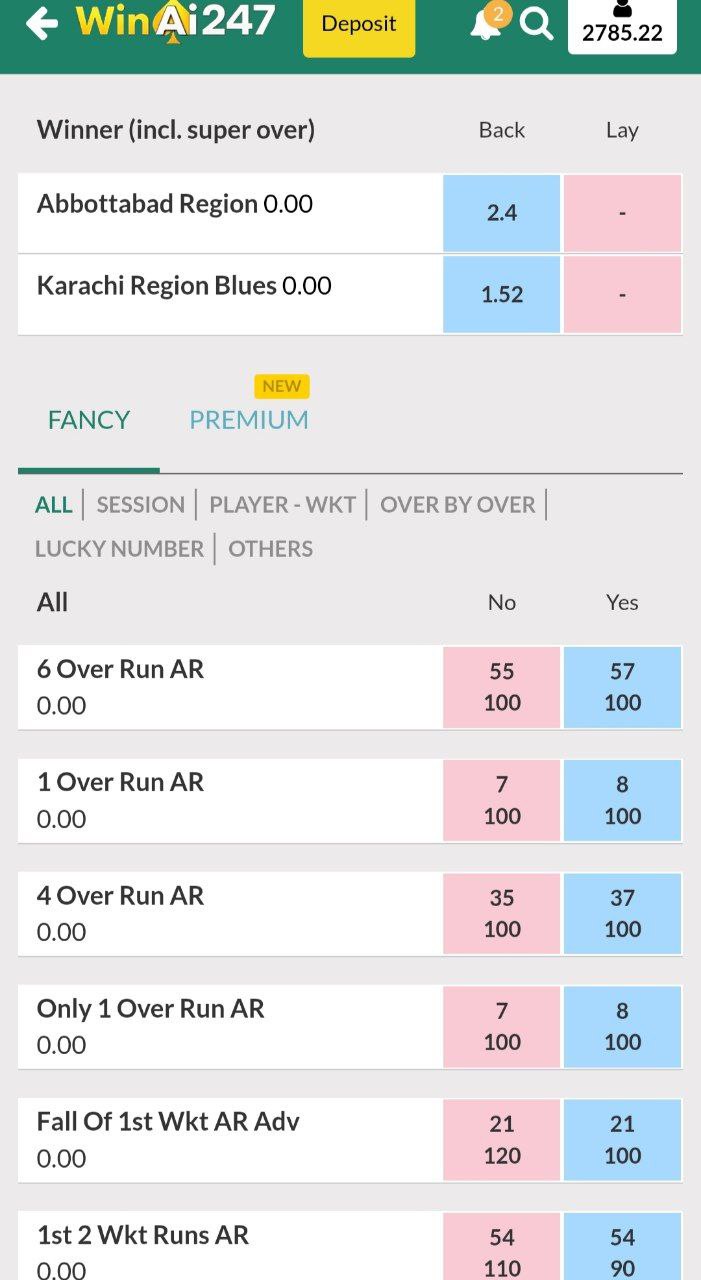Back Abbottabad Region at 2.4
The width and height of the screenshot is (701, 1280).
tap(501, 213)
